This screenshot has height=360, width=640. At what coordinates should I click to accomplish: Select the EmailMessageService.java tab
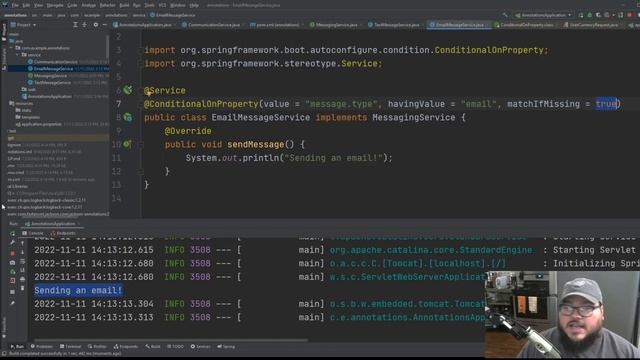click(x=459, y=25)
